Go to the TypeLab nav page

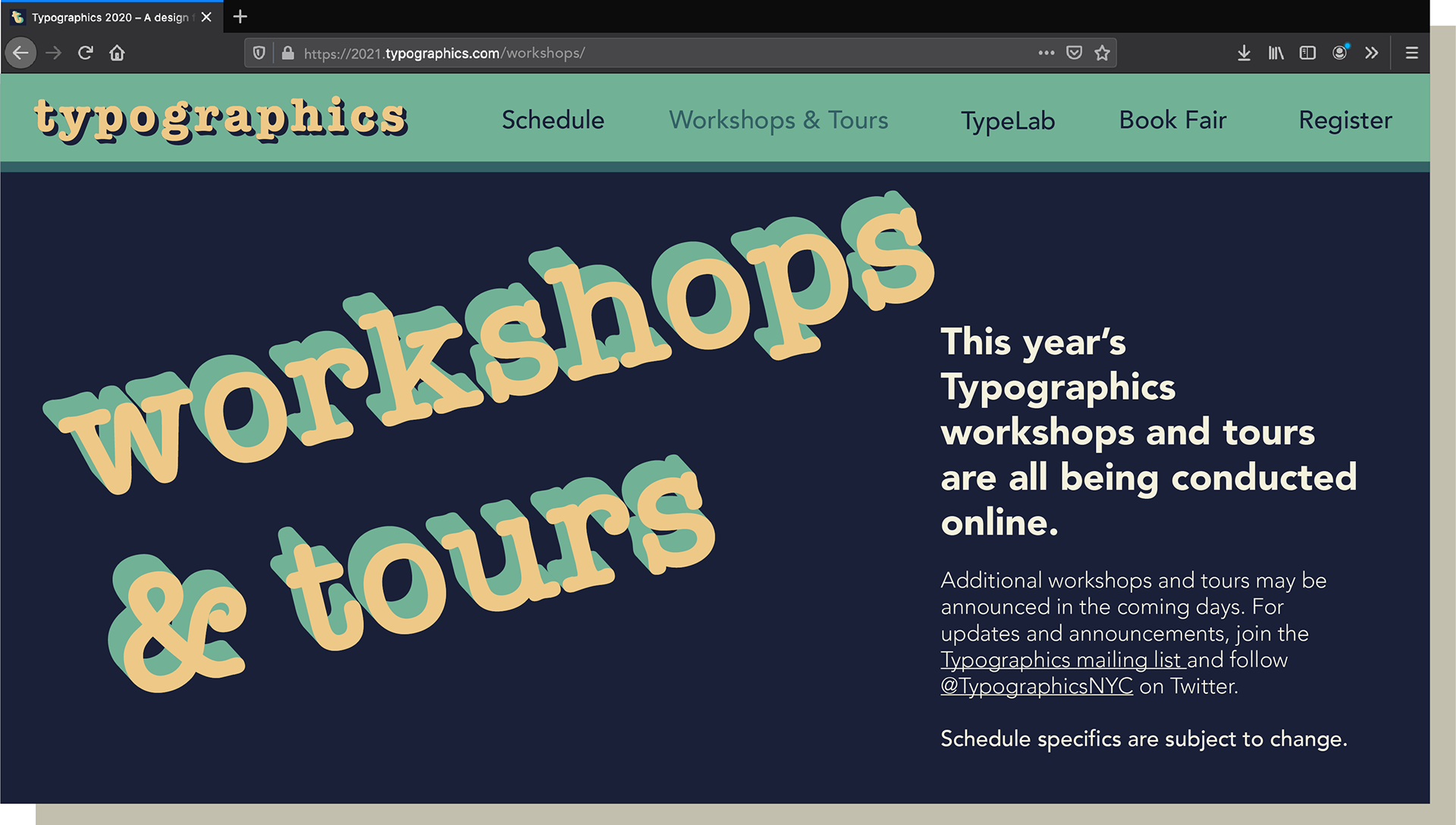pyautogui.click(x=1008, y=121)
